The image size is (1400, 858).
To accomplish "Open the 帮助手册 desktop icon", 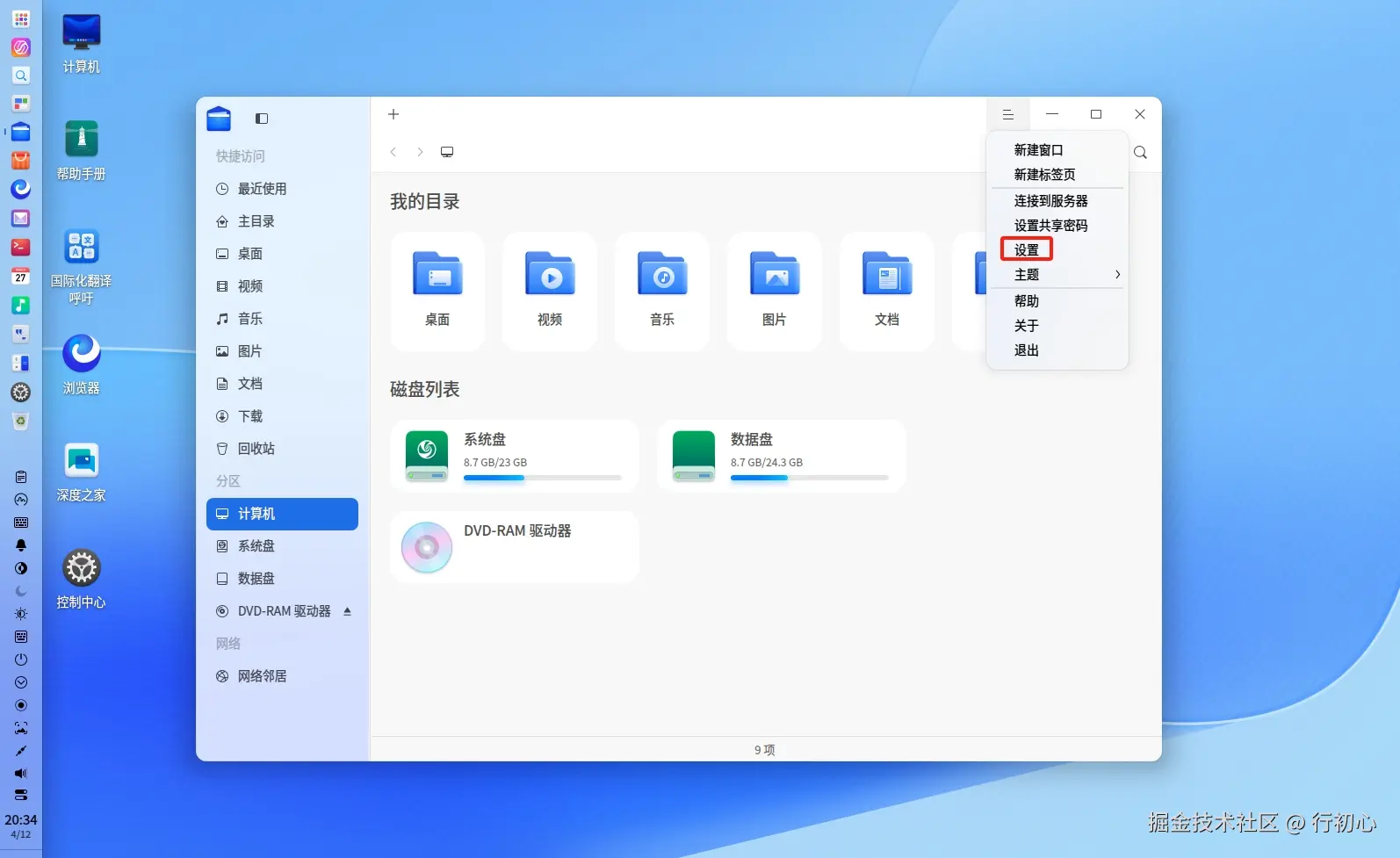I will (81, 150).
